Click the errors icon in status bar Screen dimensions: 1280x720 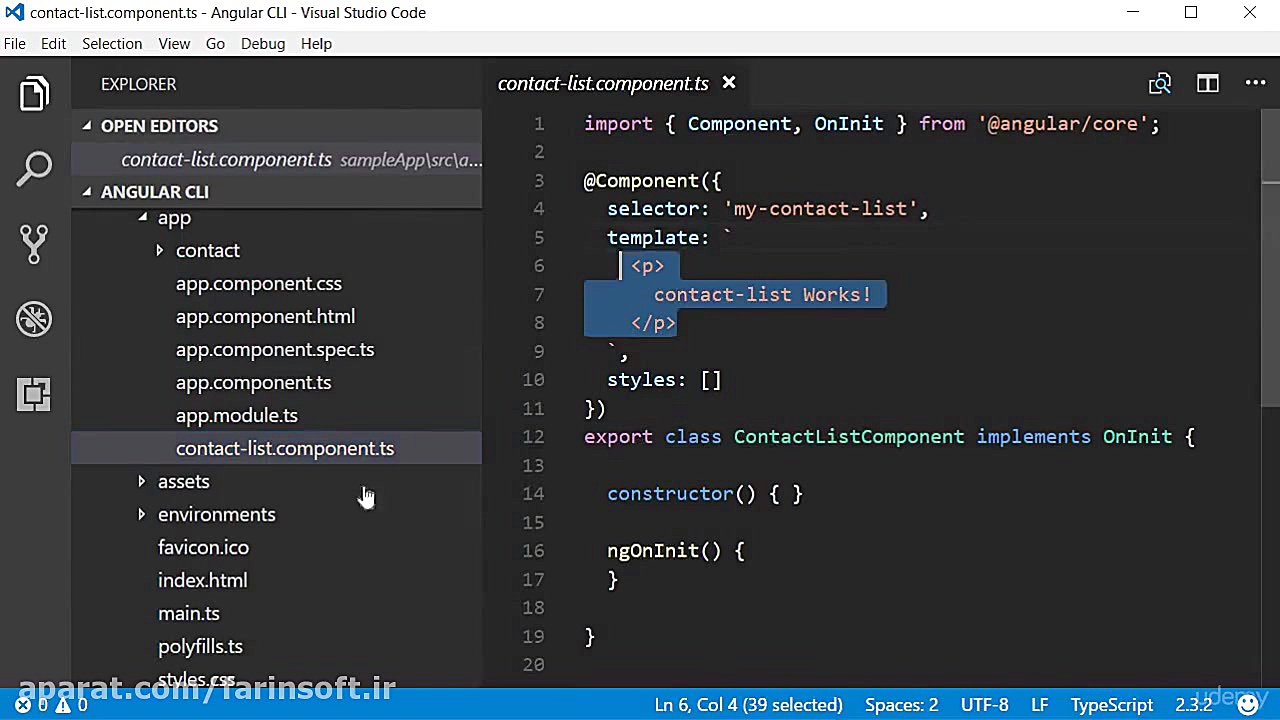coord(23,705)
